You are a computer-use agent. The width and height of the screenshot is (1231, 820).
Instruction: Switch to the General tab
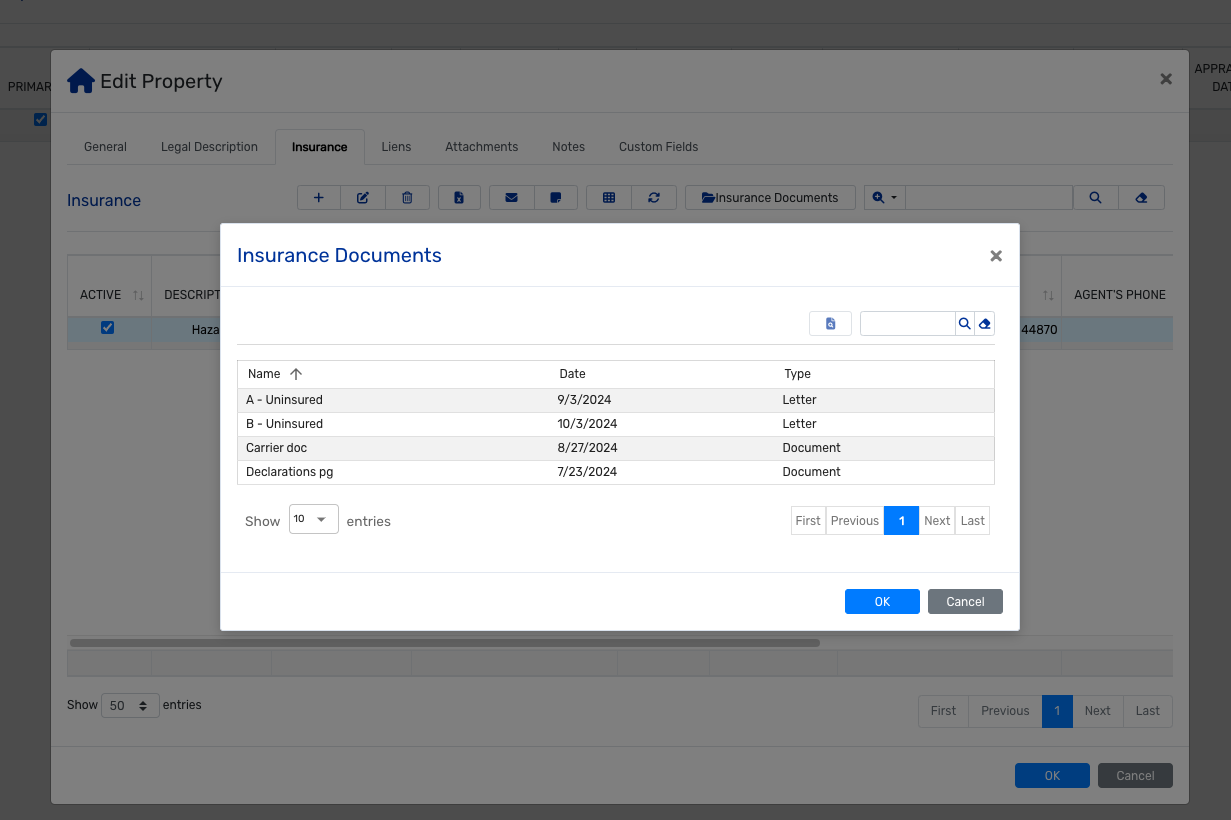(x=105, y=147)
